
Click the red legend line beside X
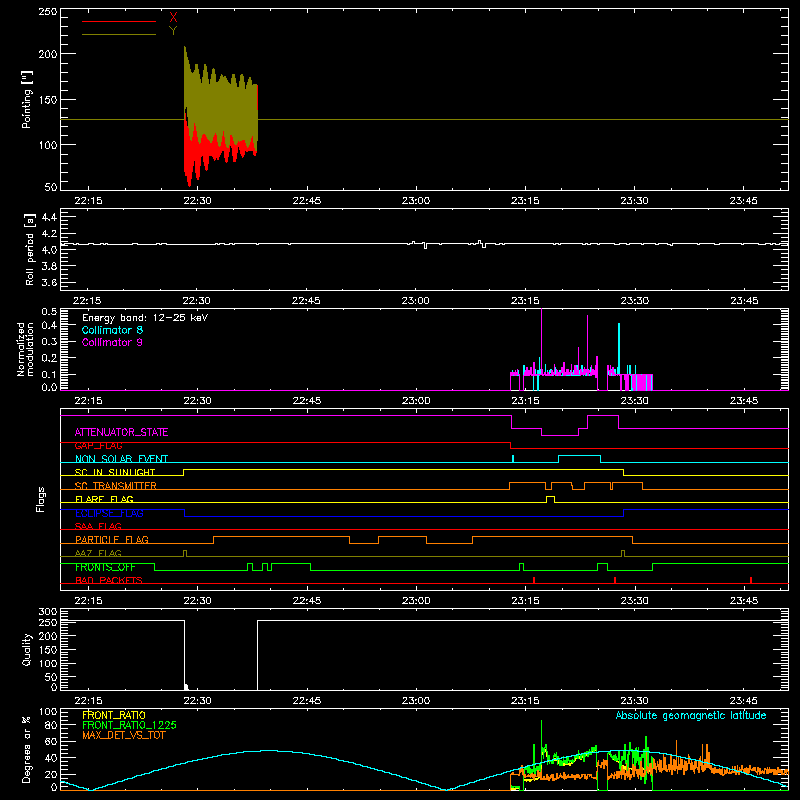coord(119,21)
